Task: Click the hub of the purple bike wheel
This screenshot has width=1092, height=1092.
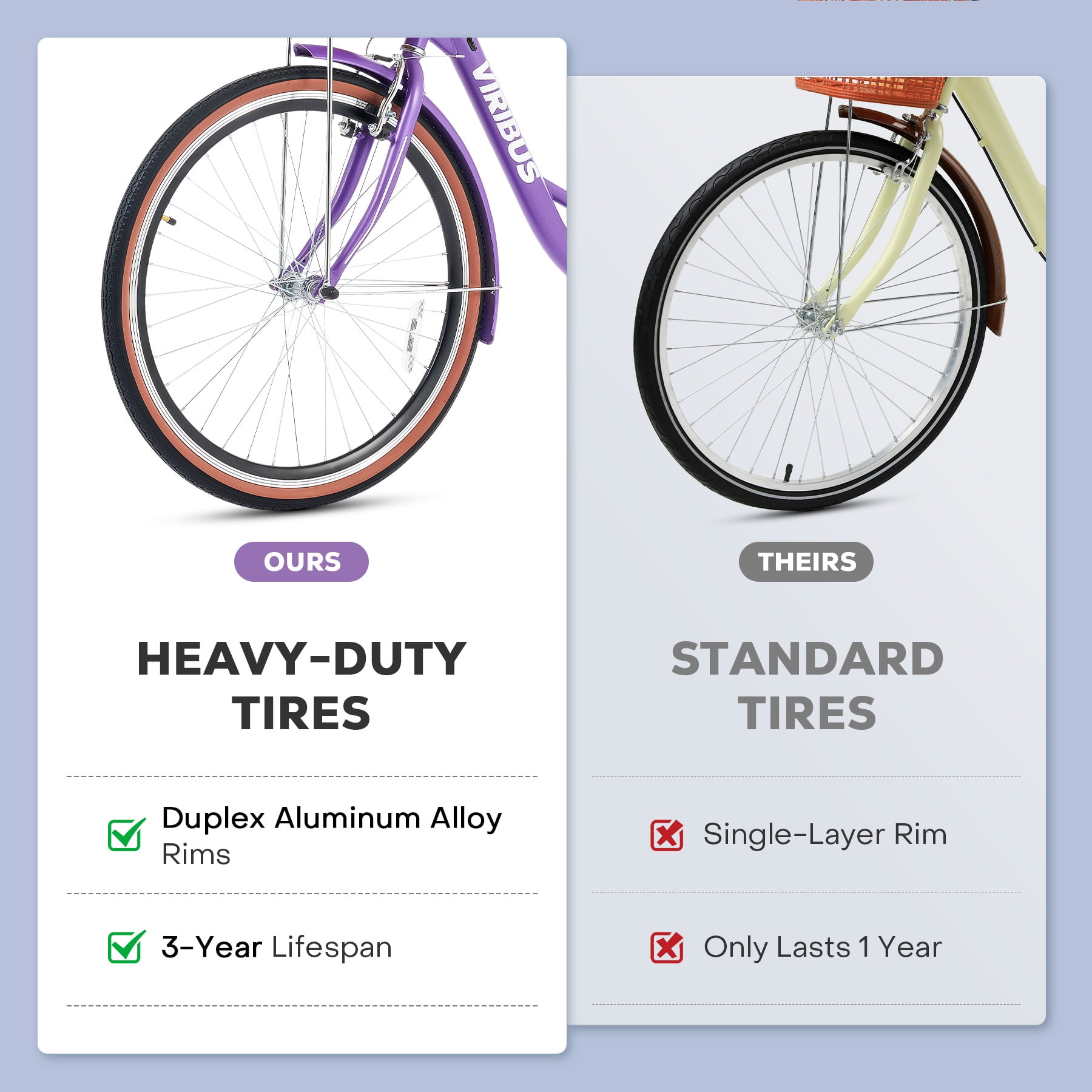Action: [x=299, y=286]
